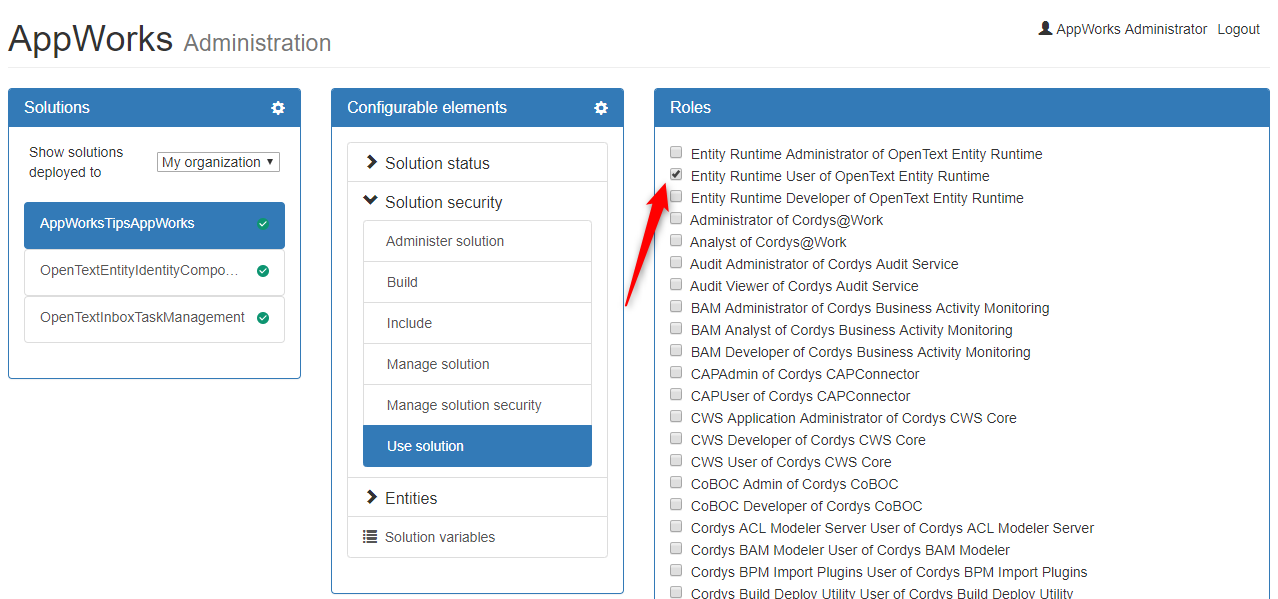1278x599 pixels.
Task: Click the user icon beside AppWorks Administrator
Action: 1046,29
